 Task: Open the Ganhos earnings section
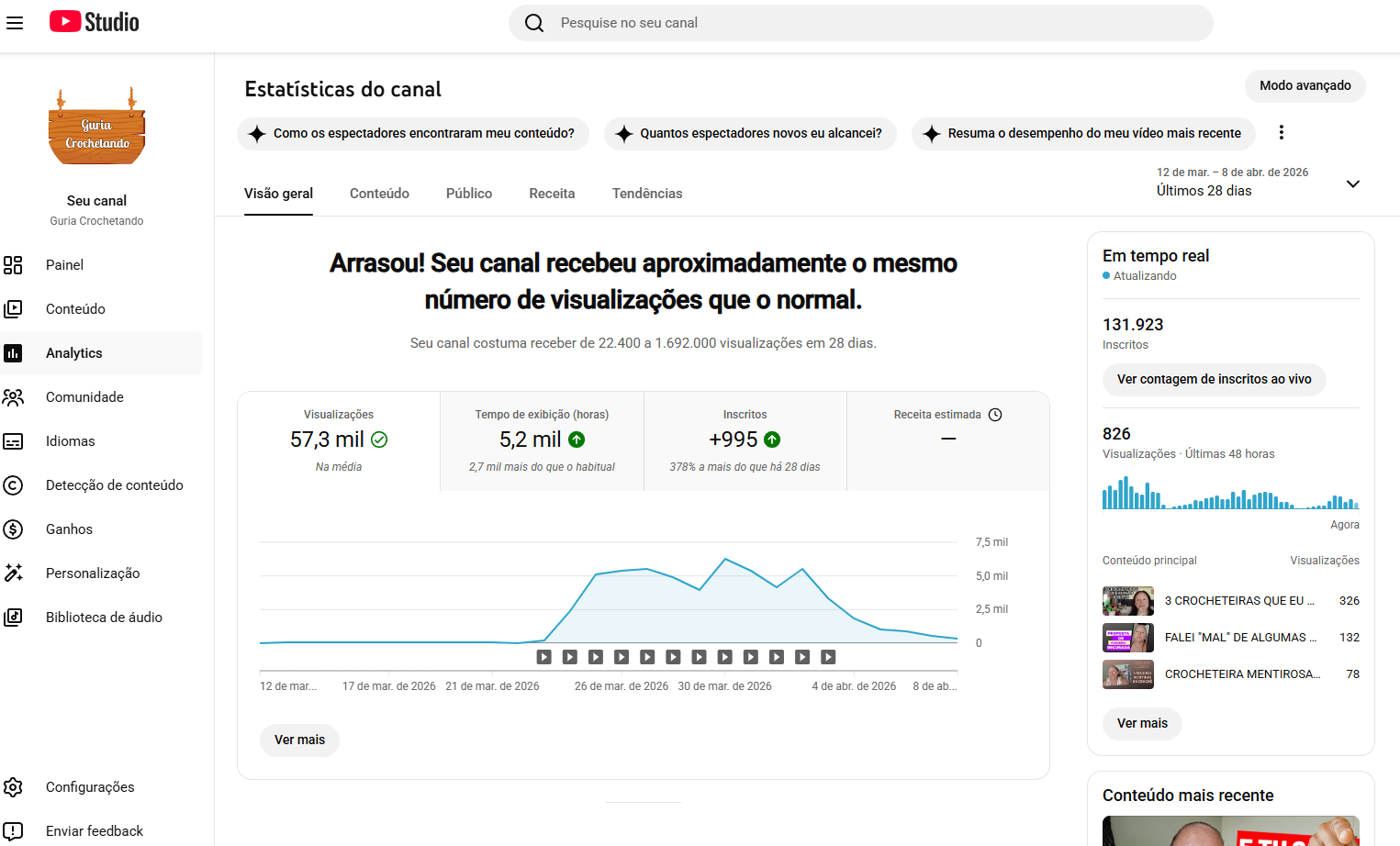tap(69, 529)
